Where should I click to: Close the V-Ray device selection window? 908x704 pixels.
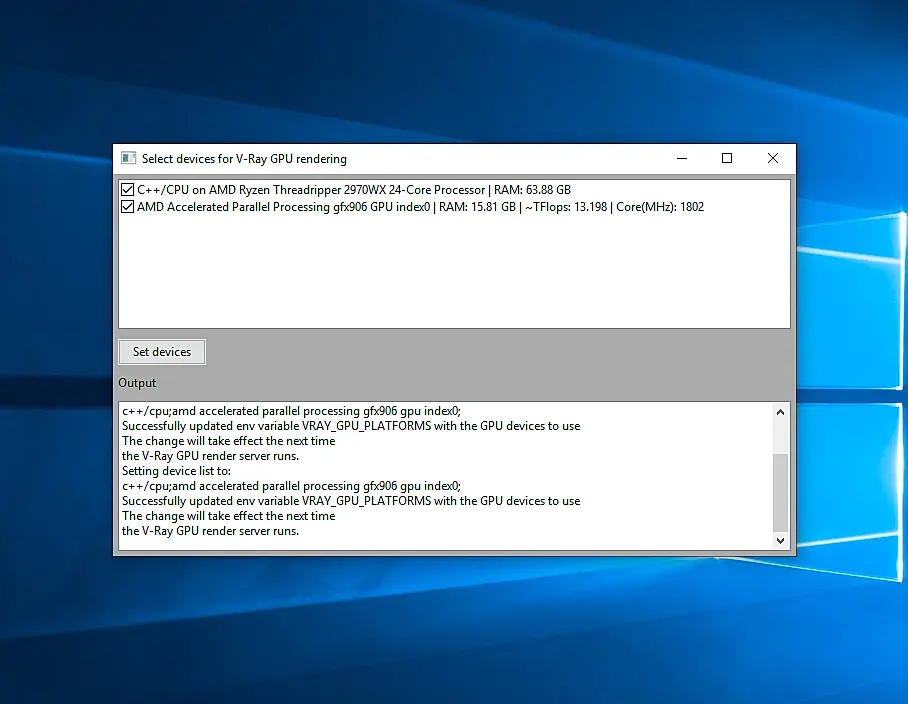(x=772, y=158)
